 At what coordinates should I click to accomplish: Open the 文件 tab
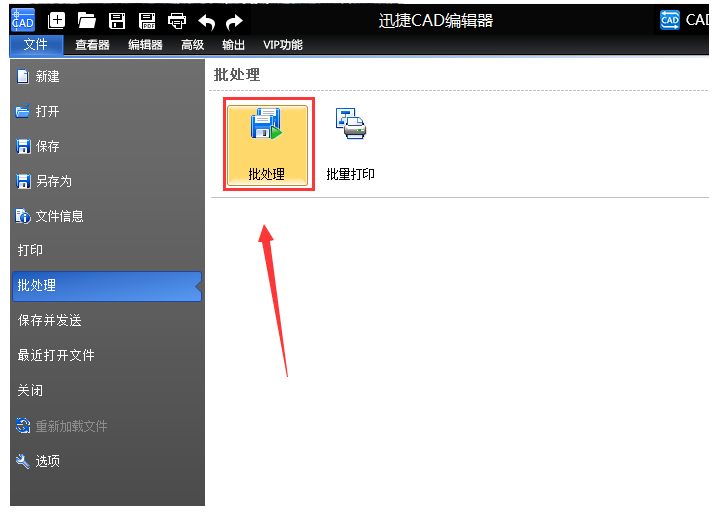pos(36,45)
